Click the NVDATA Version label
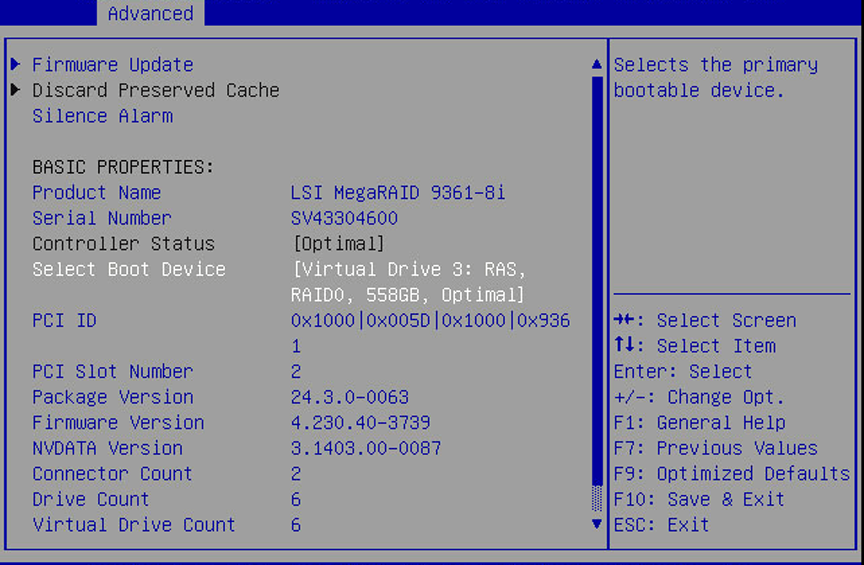The height and width of the screenshot is (565, 864). click(x=107, y=448)
